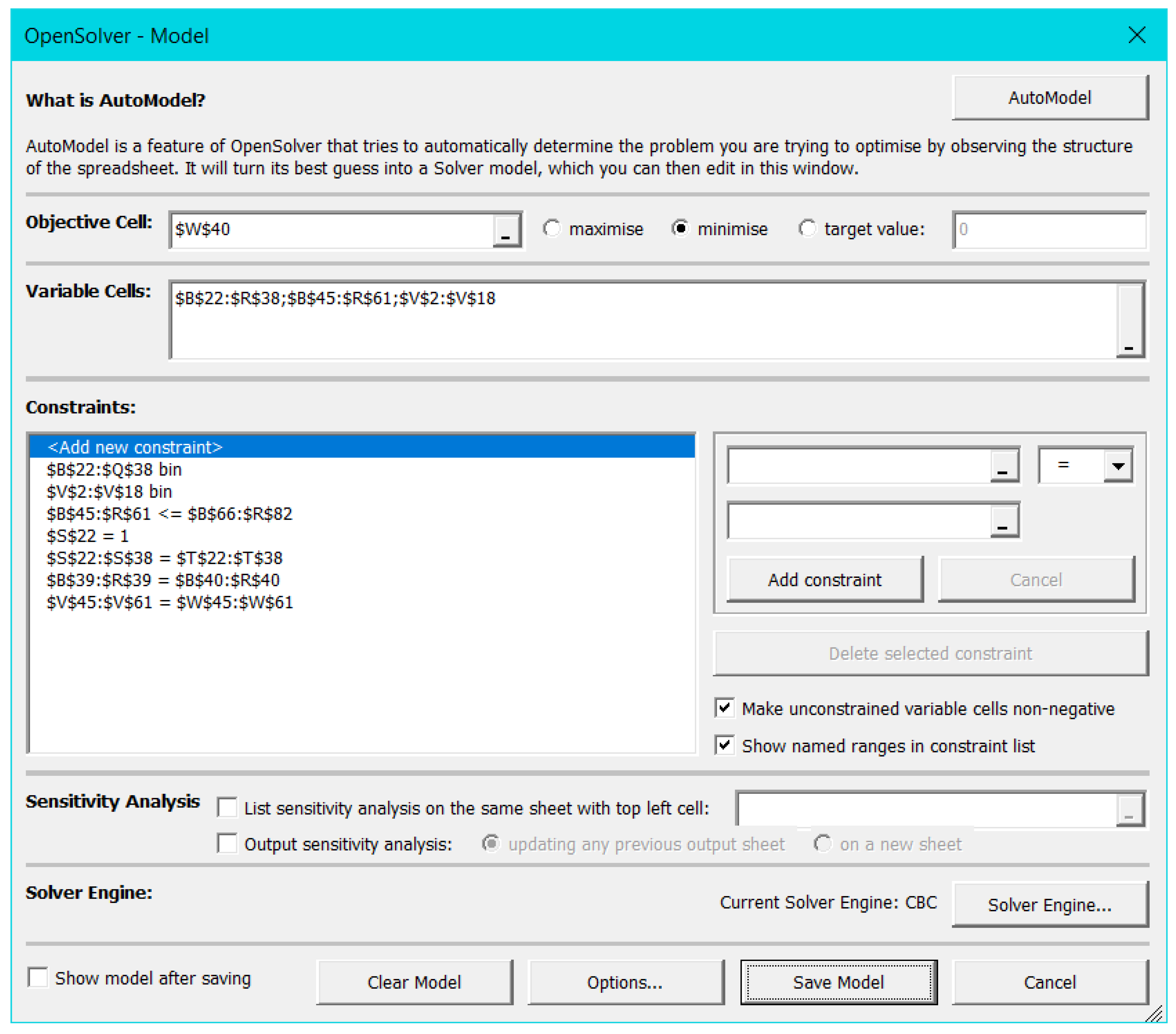Enable Show model after saving
Viewport: 1176px width, 1034px height.
click(x=38, y=978)
